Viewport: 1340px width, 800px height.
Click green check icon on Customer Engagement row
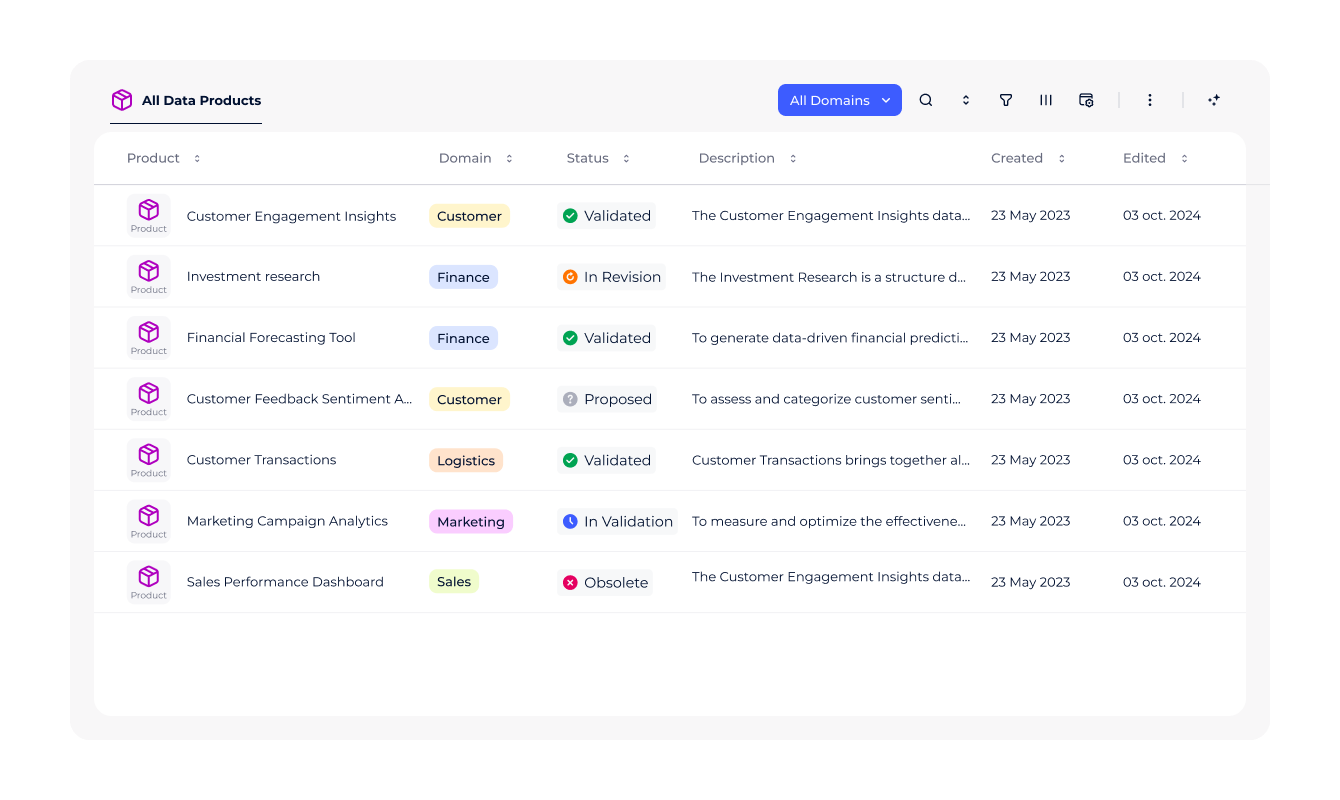pyautogui.click(x=570, y=216)
